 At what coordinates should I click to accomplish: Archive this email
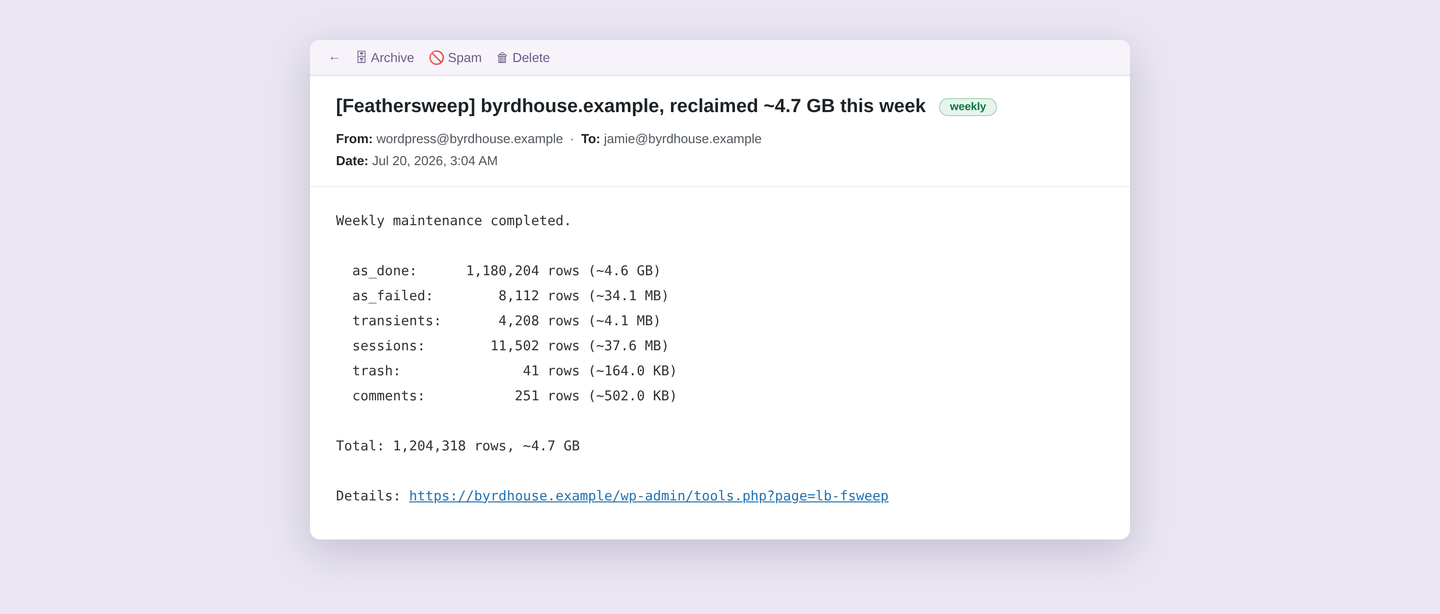coord(385,58)
